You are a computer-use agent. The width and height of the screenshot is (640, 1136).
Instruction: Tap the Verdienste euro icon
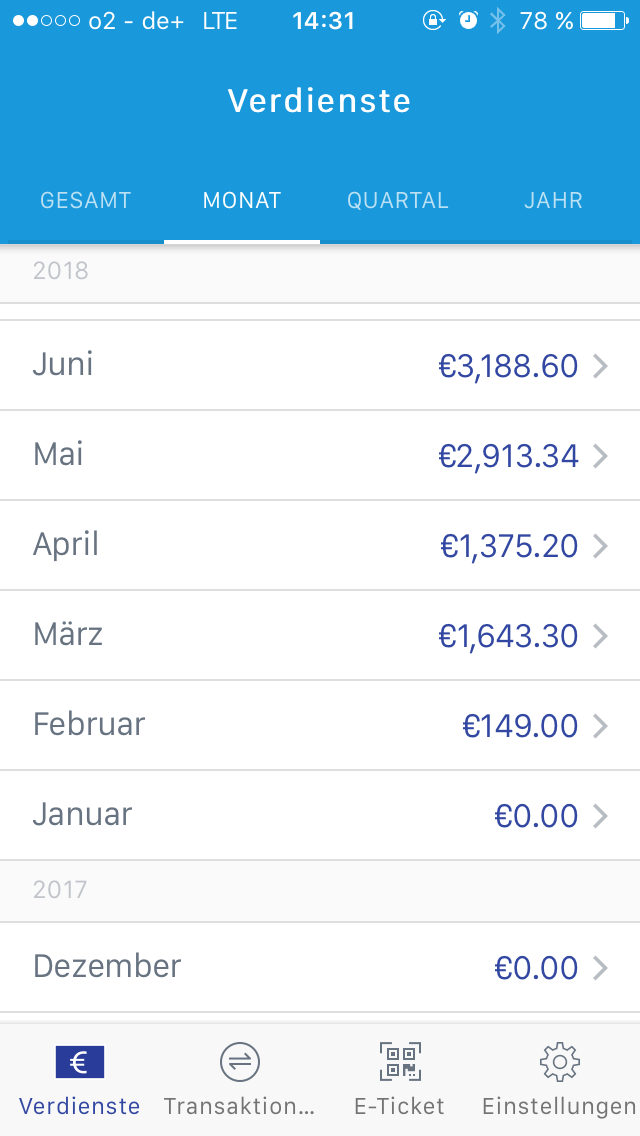point(80,1062)
